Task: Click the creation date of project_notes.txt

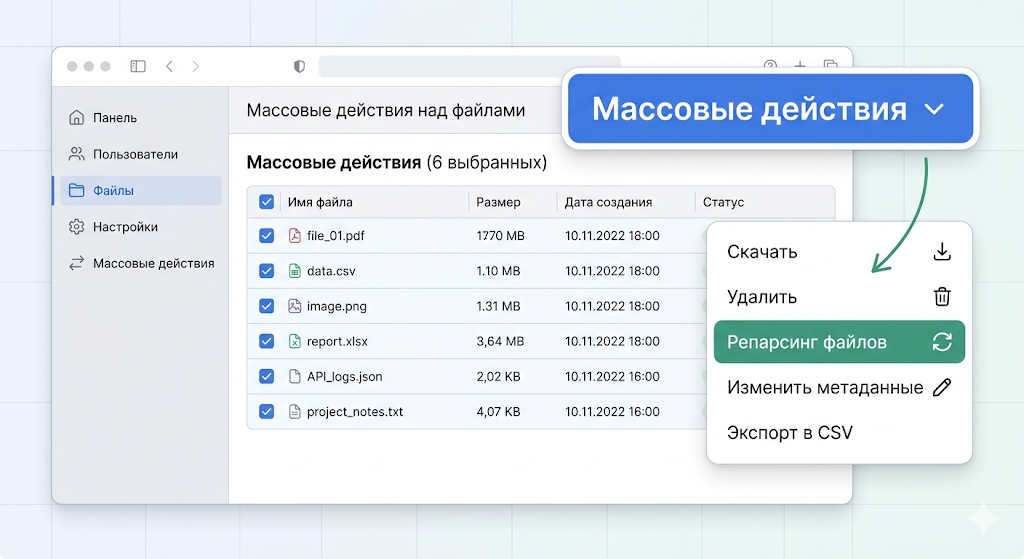Action: point(612,411)
